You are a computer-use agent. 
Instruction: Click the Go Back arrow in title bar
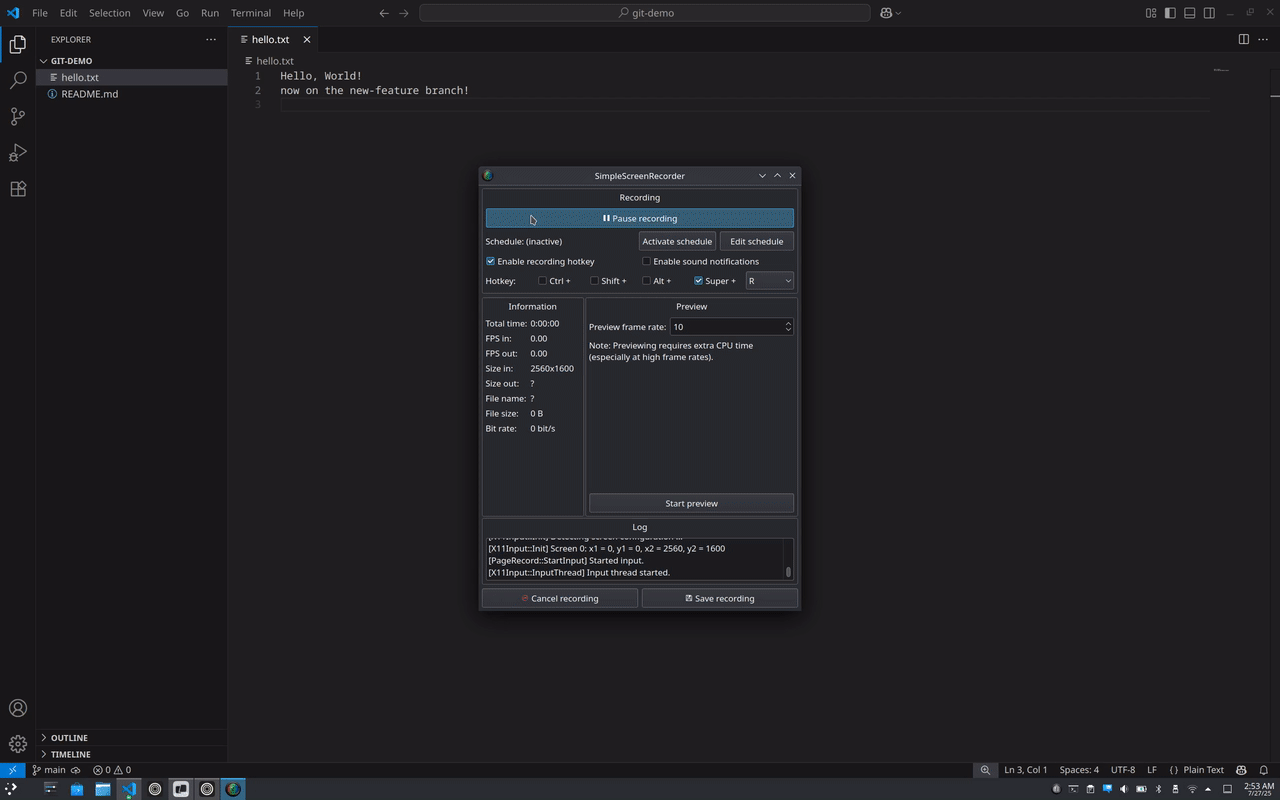point(384,13)
